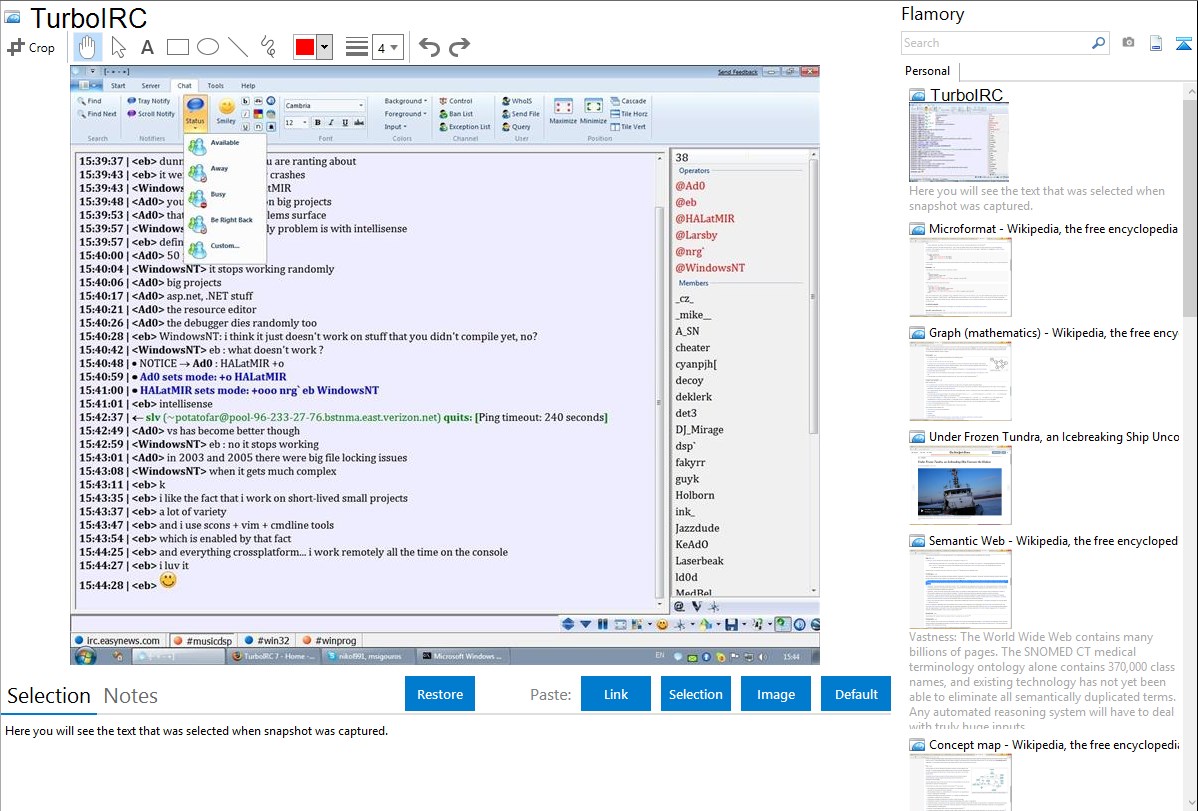Open the Graph (mathematics) snapshot title
The width and height of the screenshot is (1198, 811).
1053,333
